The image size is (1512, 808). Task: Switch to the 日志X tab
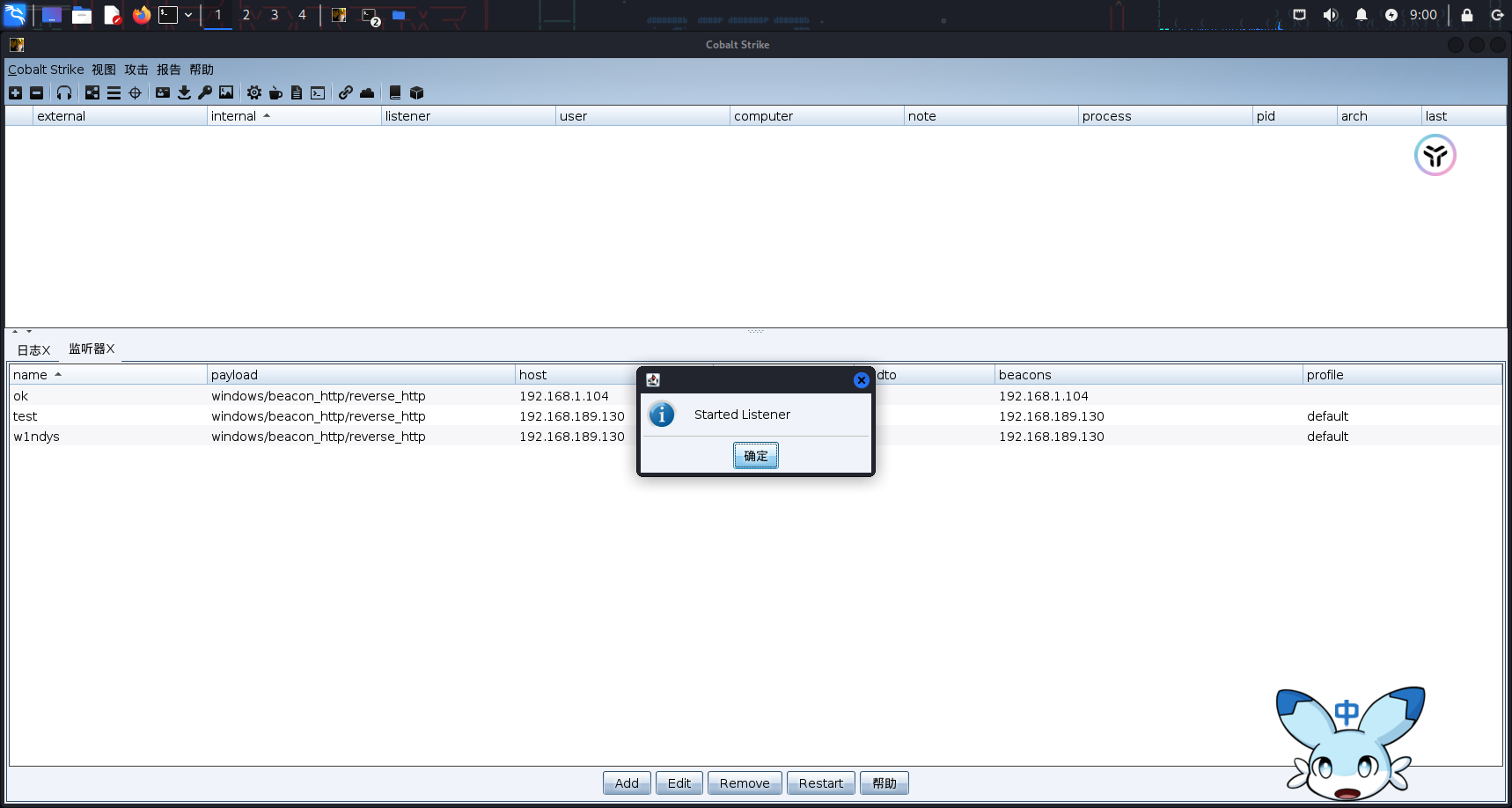pos(33,349)
